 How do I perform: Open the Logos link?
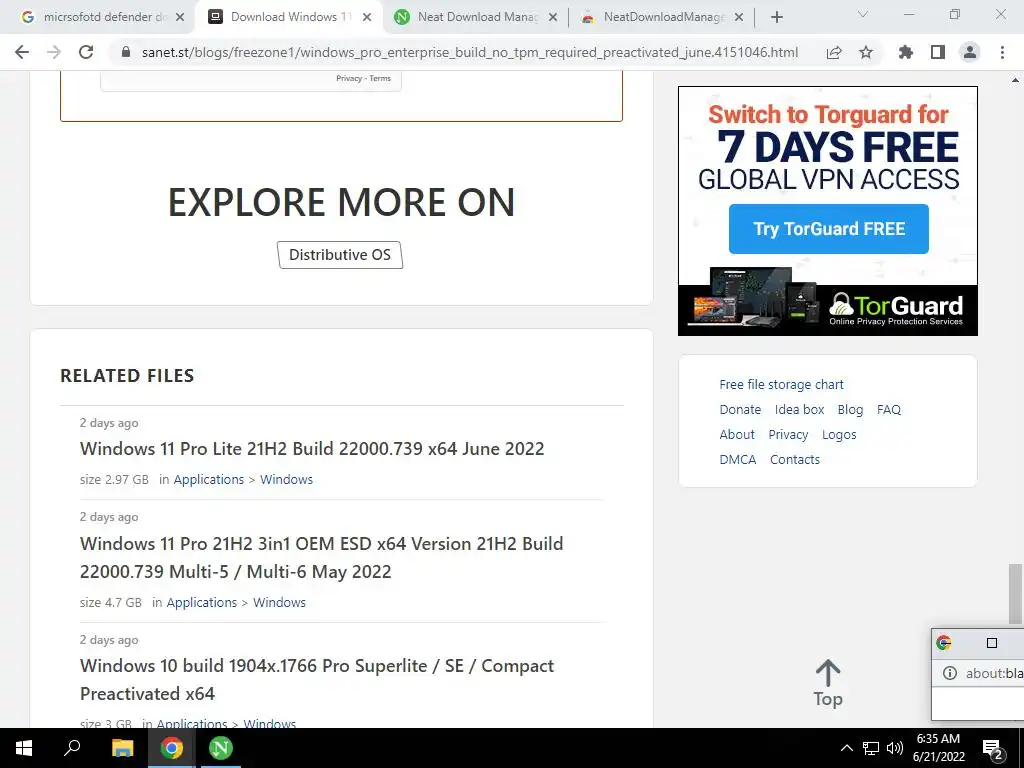click(839, 434)
